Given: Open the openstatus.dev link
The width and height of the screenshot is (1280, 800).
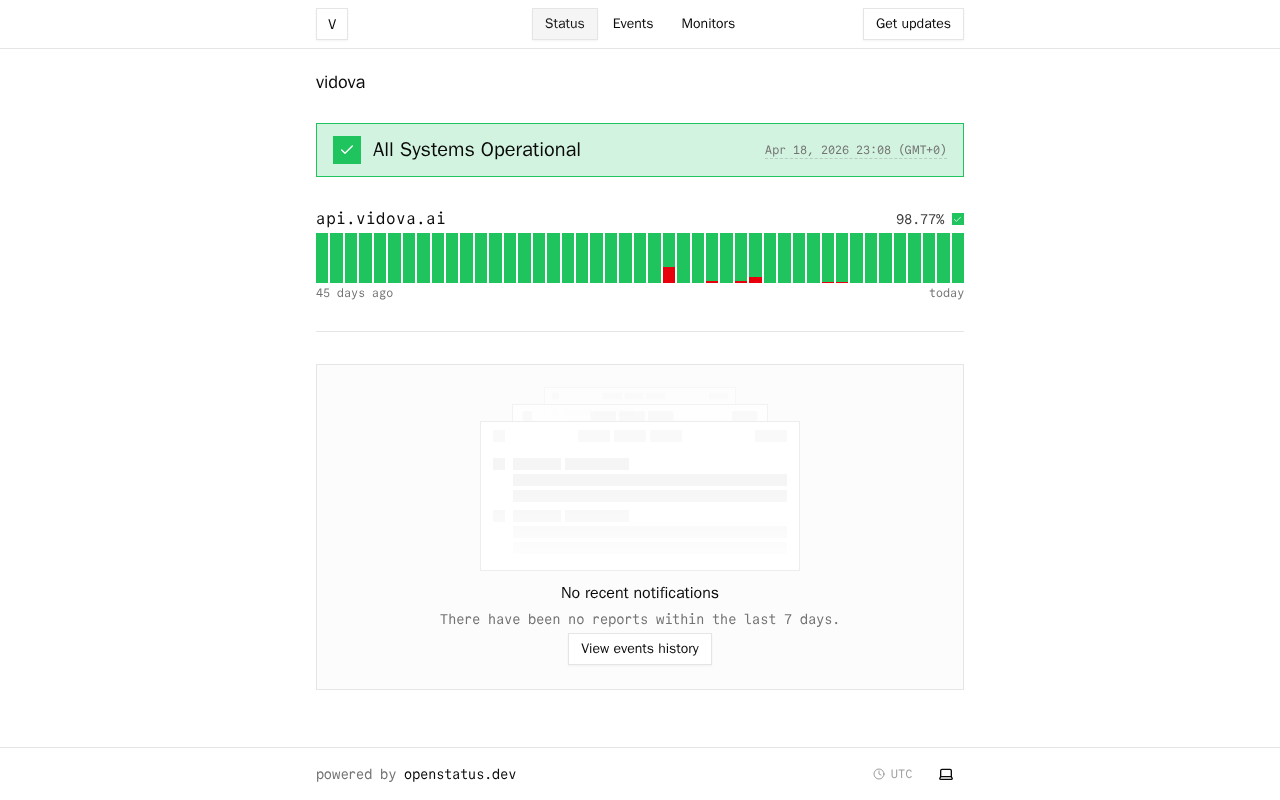Looking at the screenshot, I should point(460,774).
